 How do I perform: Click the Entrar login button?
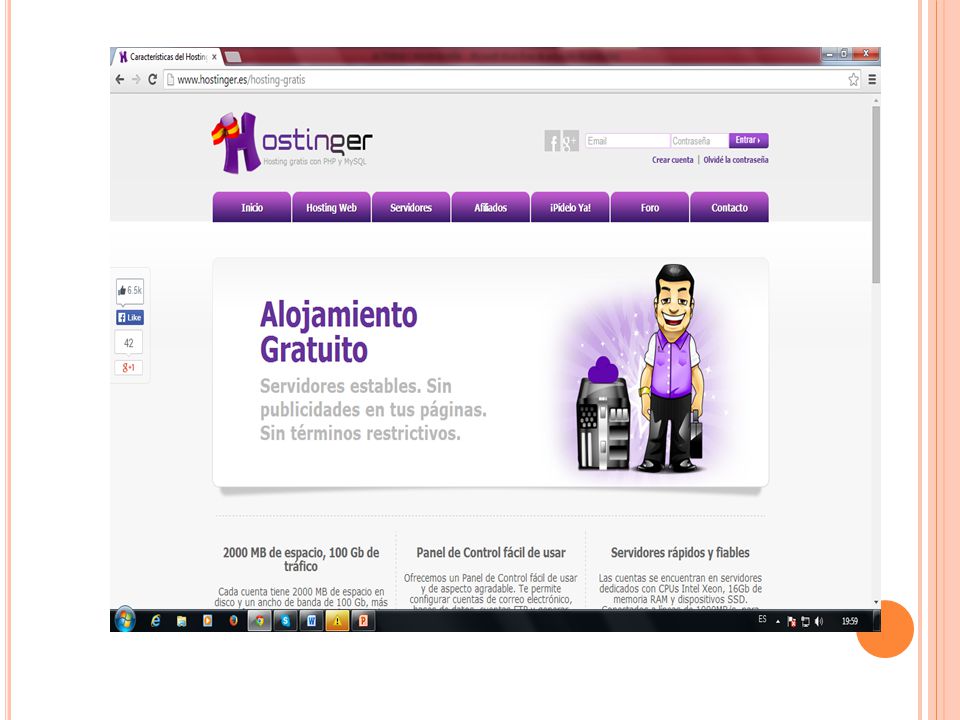pos(748,140)
